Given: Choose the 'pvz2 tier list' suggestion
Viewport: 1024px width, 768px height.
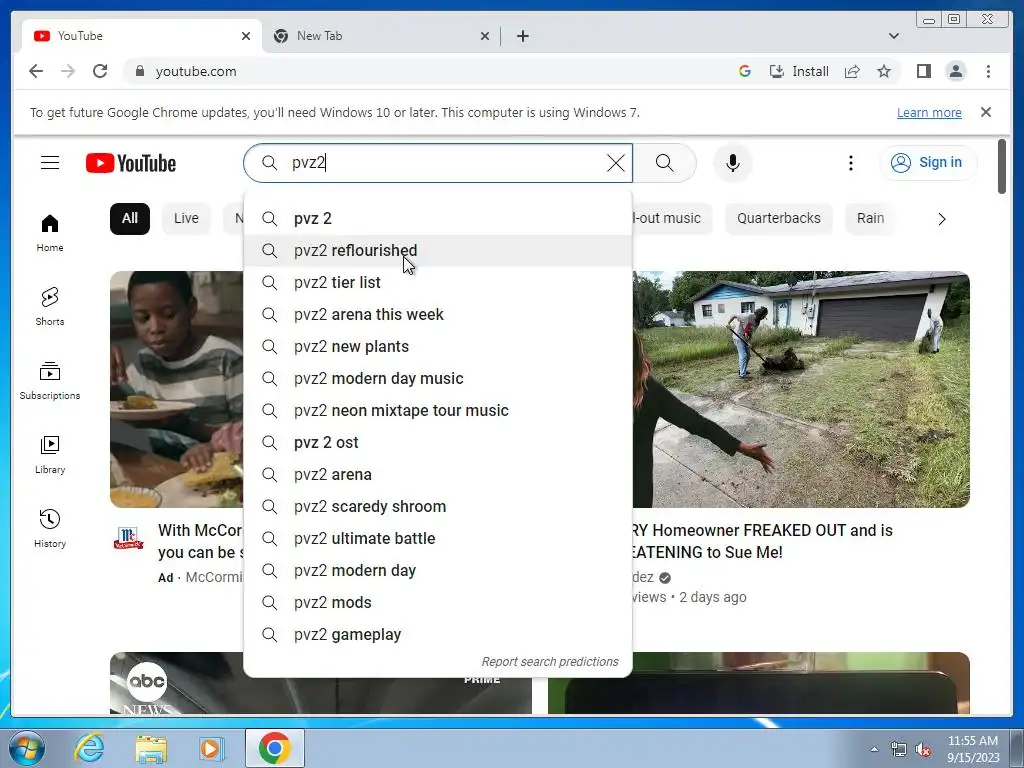Looking at the screenshot, I should tap(438, 283).
